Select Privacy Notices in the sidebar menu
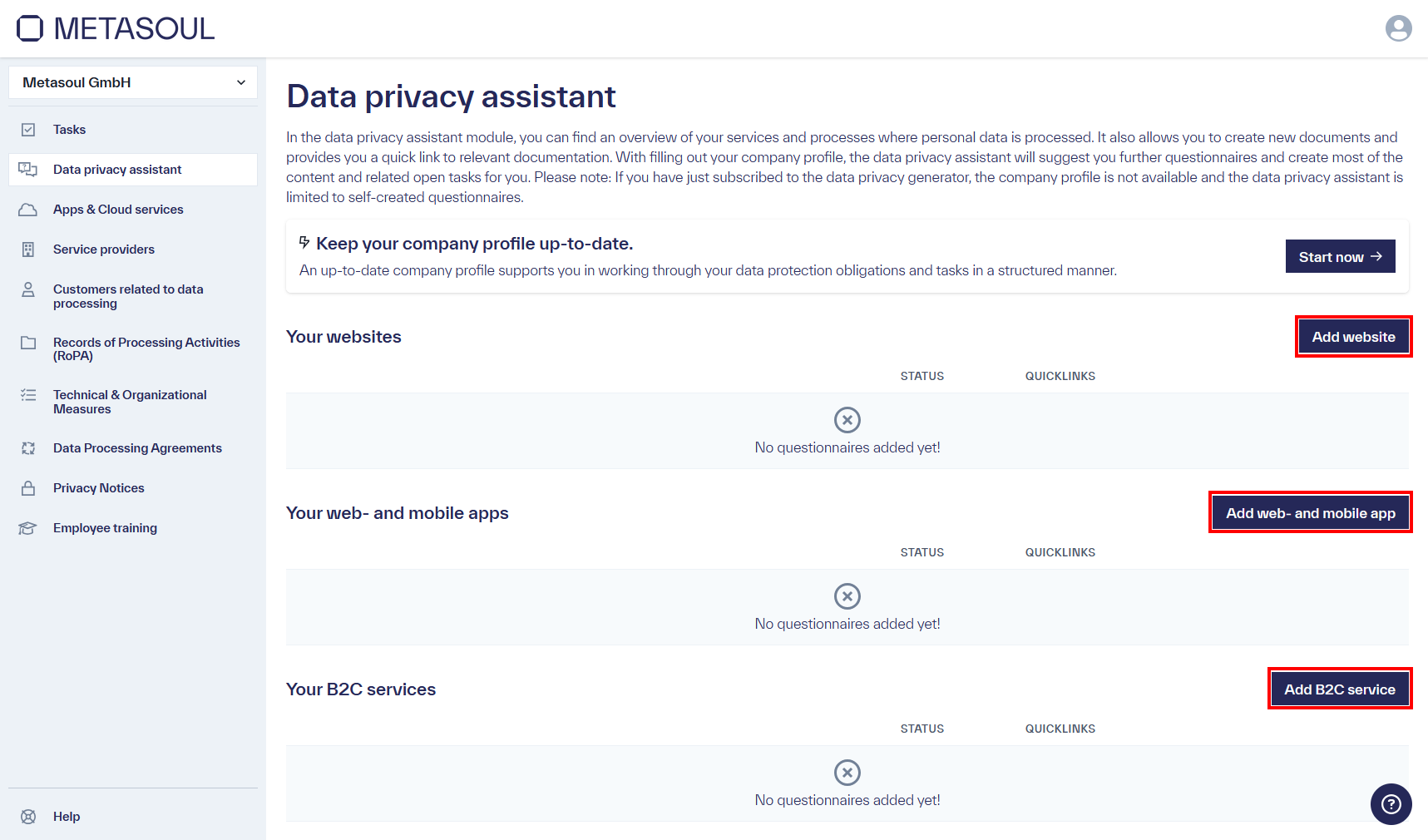This screenshot has height=840, width=1428. [98, 487]
